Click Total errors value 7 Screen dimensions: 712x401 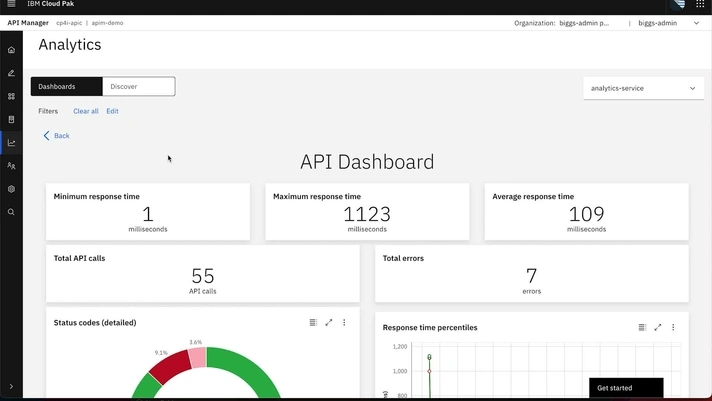coord(531,276)
